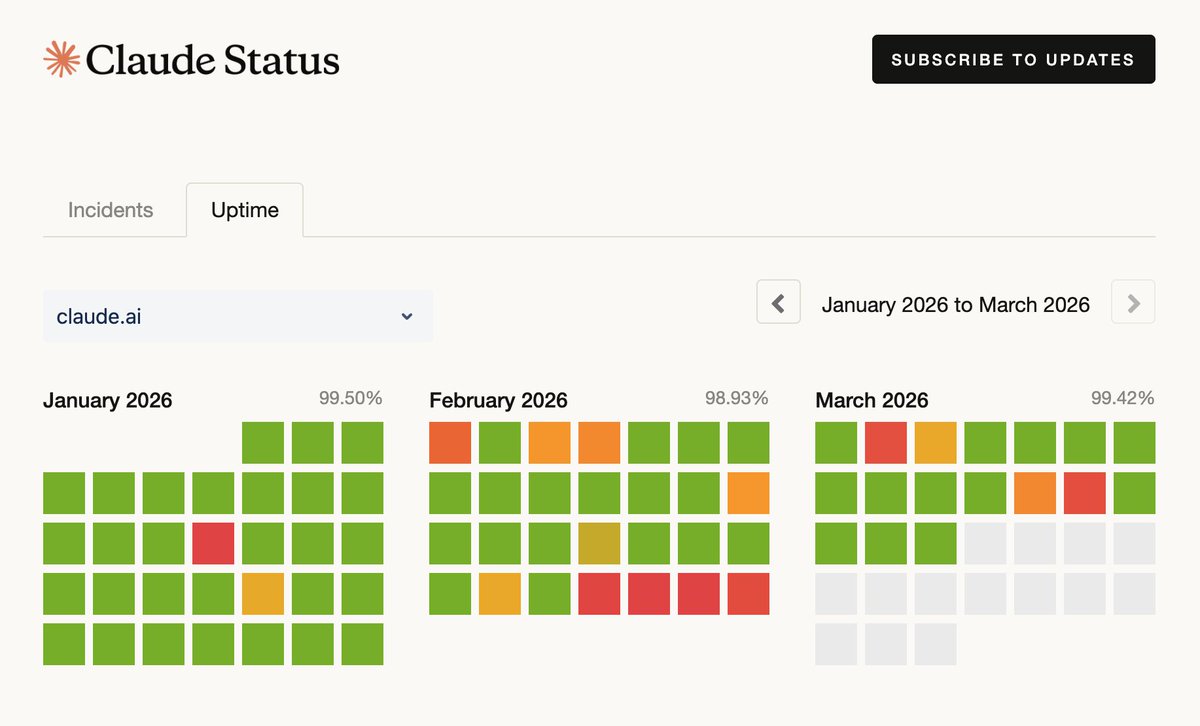Click the 99.42% March uptime figure
Screen dimensions: 1200x726
1123,398
